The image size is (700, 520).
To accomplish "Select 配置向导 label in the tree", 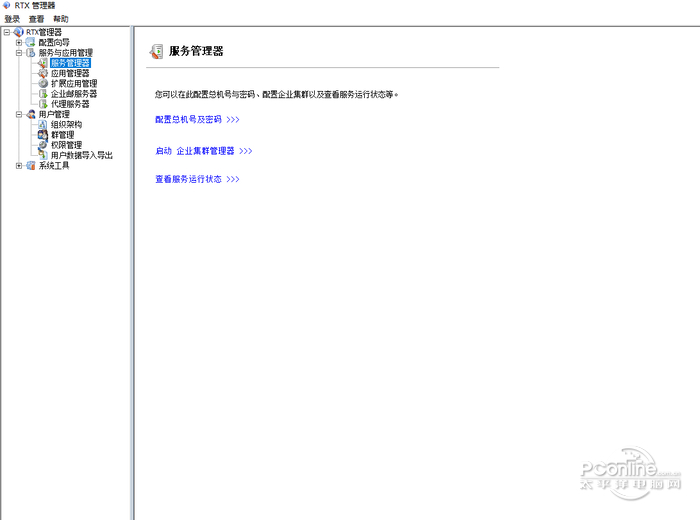I will pos(54,42).
